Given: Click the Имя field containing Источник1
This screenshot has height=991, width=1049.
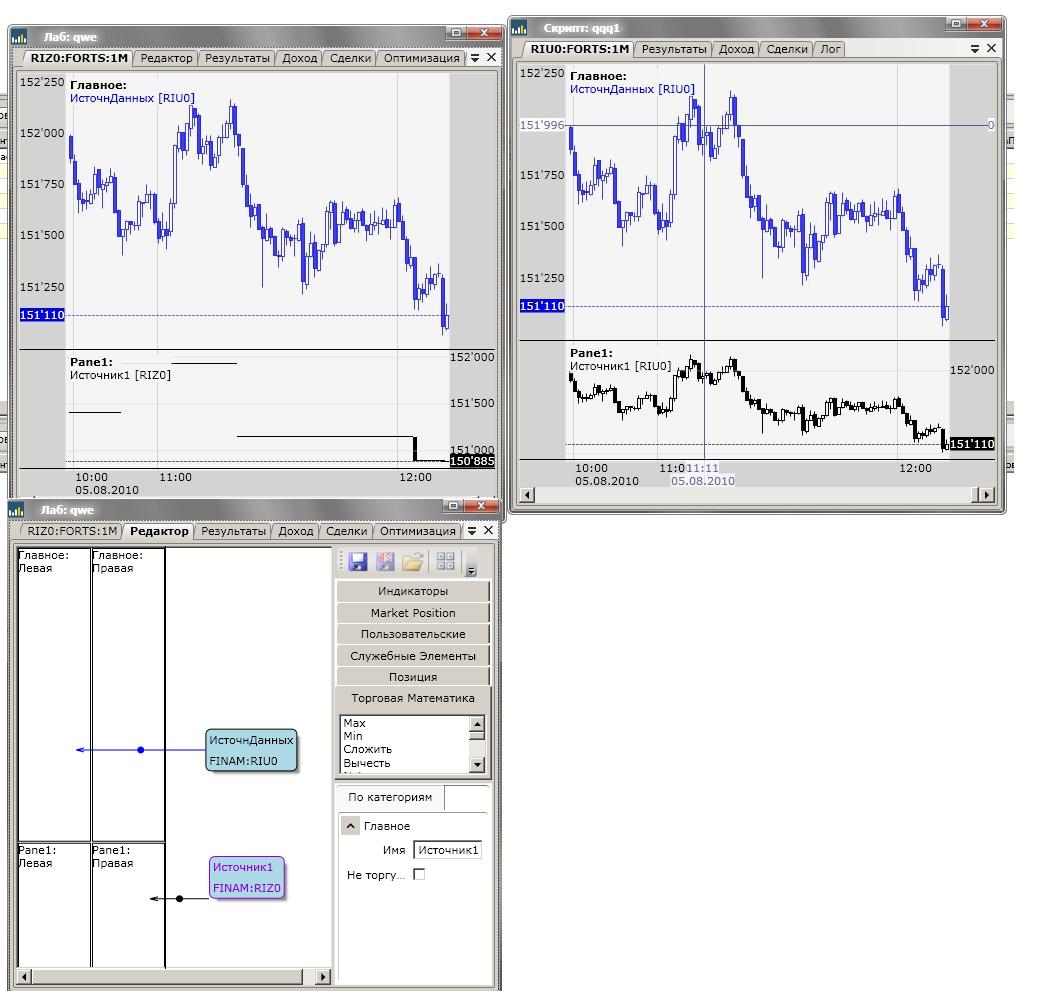Looking at the screenshot, I should [448, 850].
